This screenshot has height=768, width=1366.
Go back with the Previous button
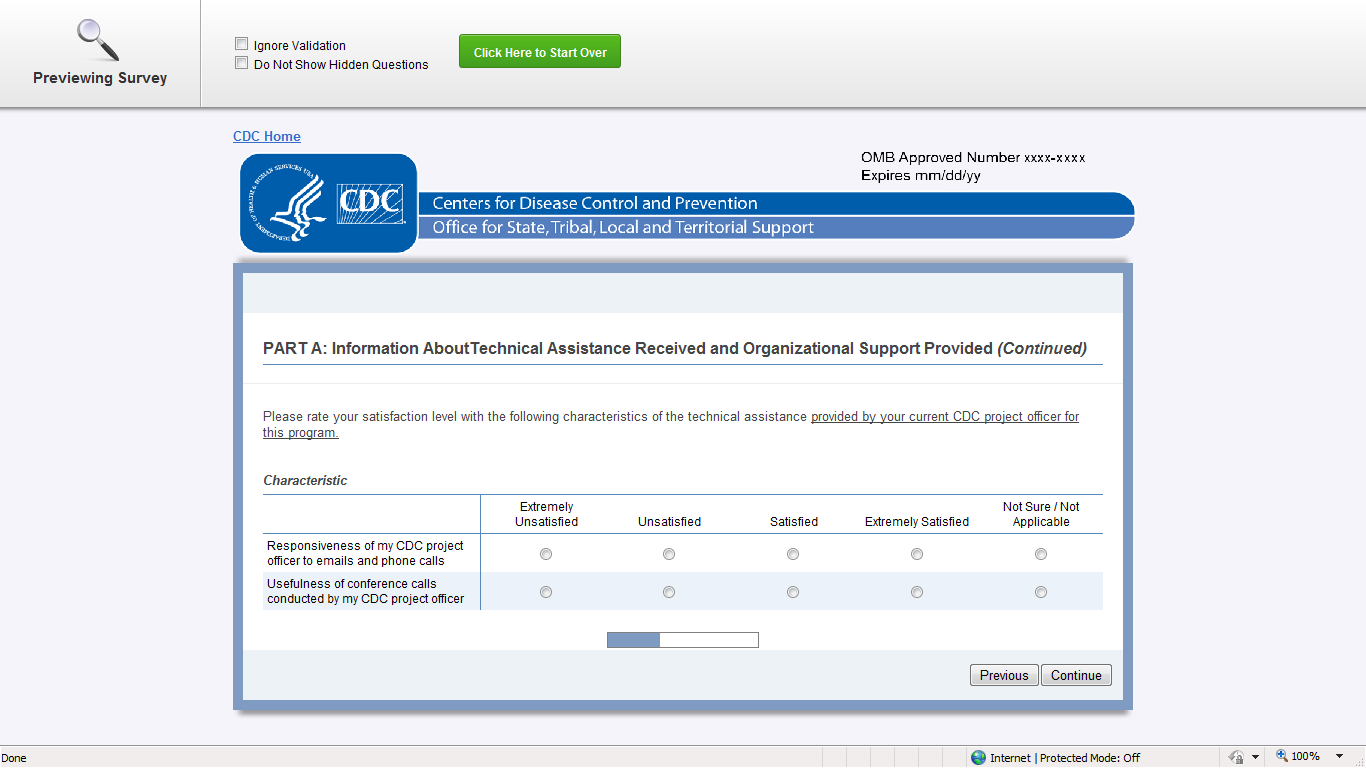(x=1004, y=675)
